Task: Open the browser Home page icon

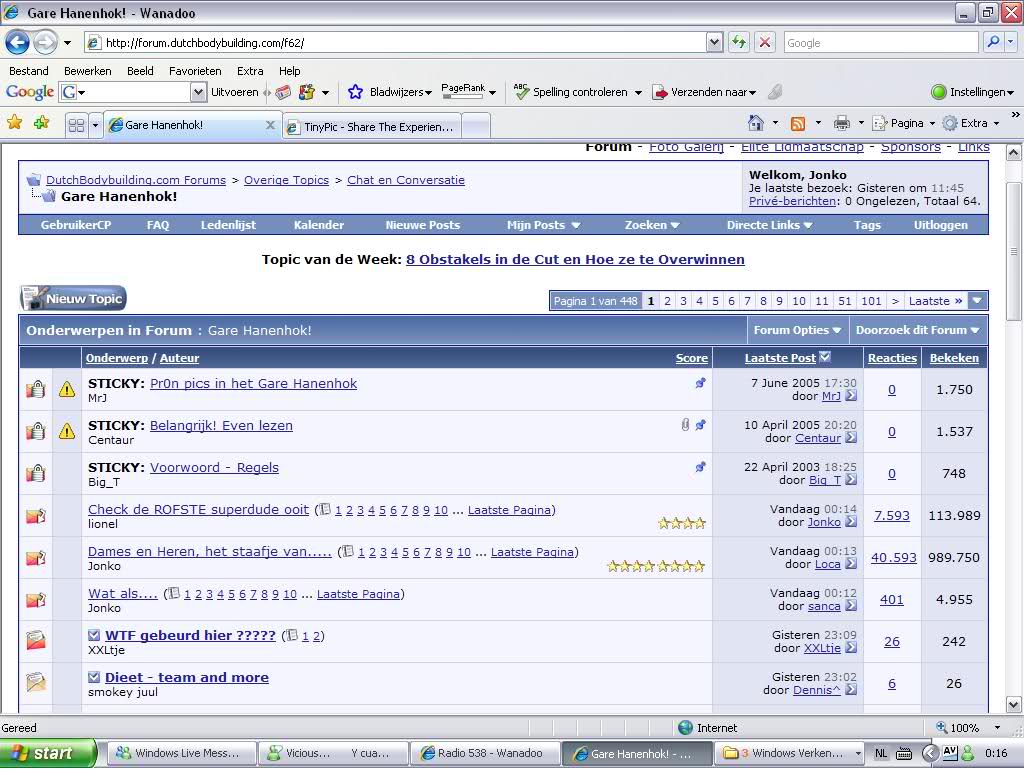Action: (757, 123)
